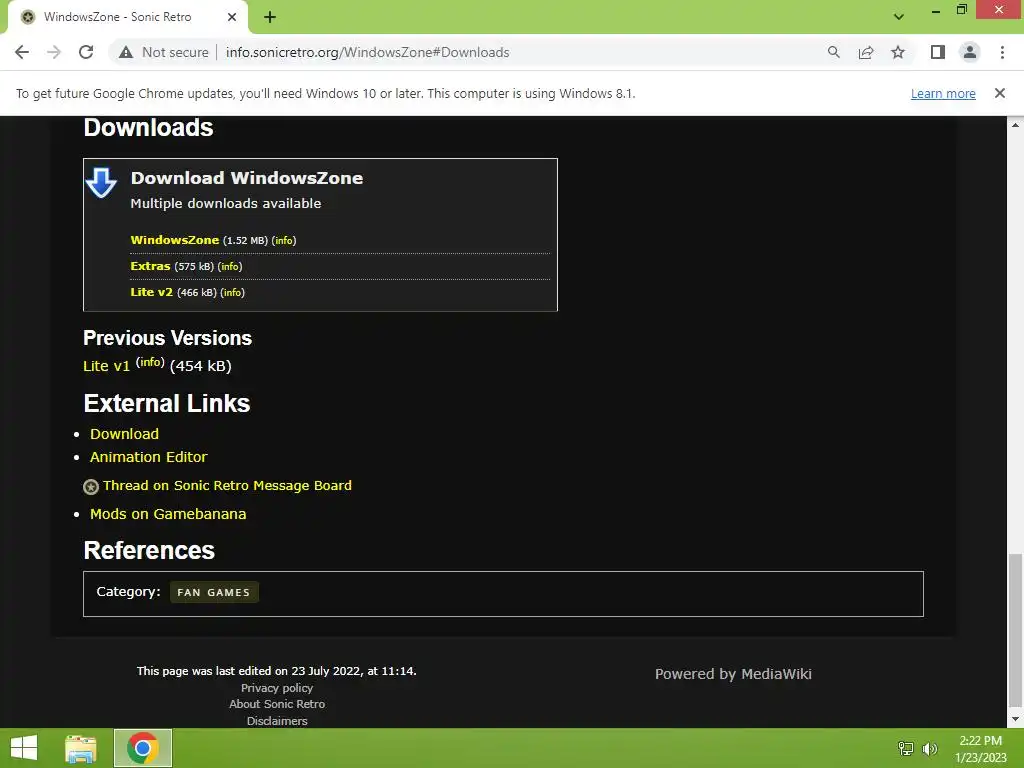Click the Sonic Retro star bullet icon
1024x768 pixels.
click(91, 487)
